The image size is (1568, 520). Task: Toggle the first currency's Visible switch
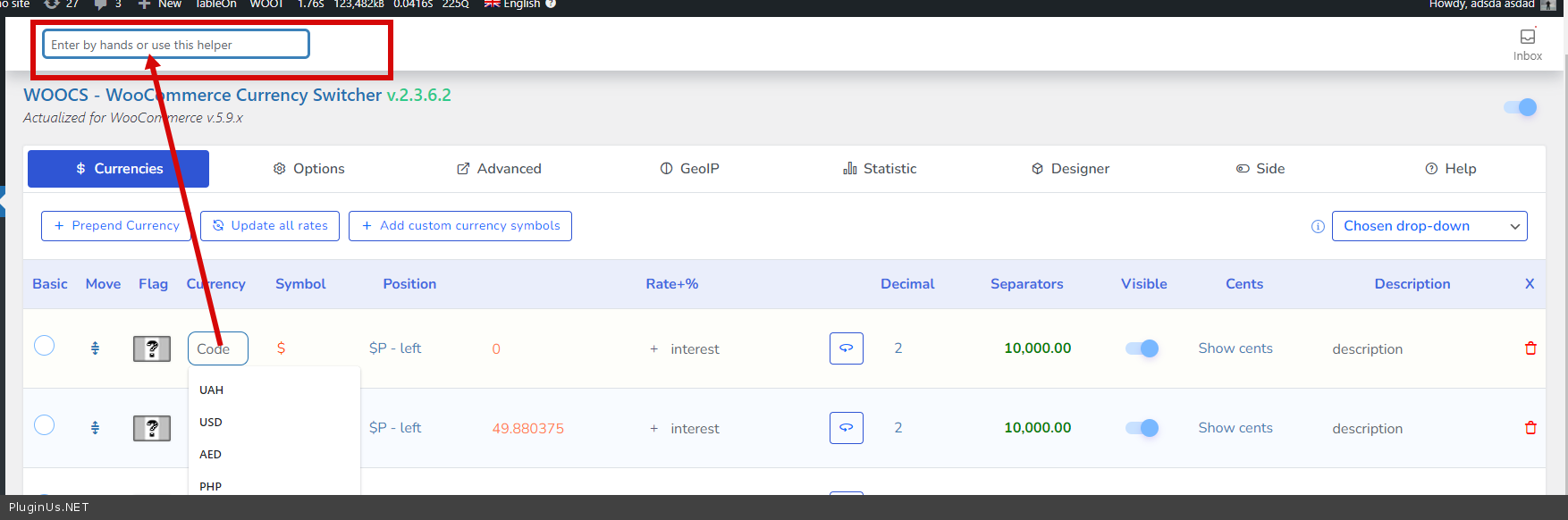point(1142,348)
